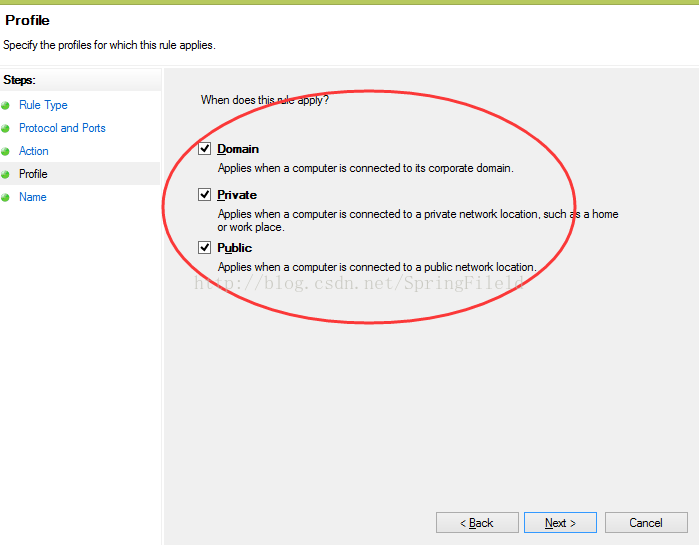The image size is (699, 545).
Task: Click the green bullet beside Rule Type
Action: coord(5,106)
